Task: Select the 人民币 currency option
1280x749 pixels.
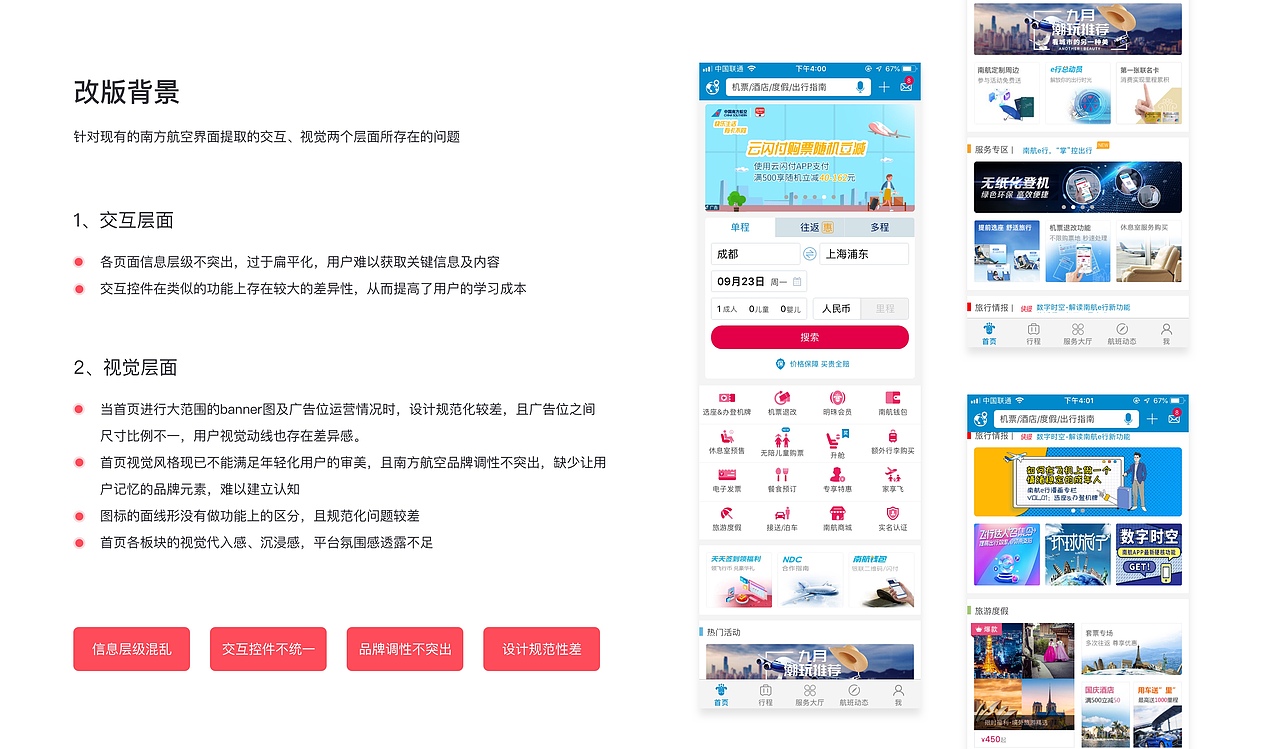Action: point(837,309)
